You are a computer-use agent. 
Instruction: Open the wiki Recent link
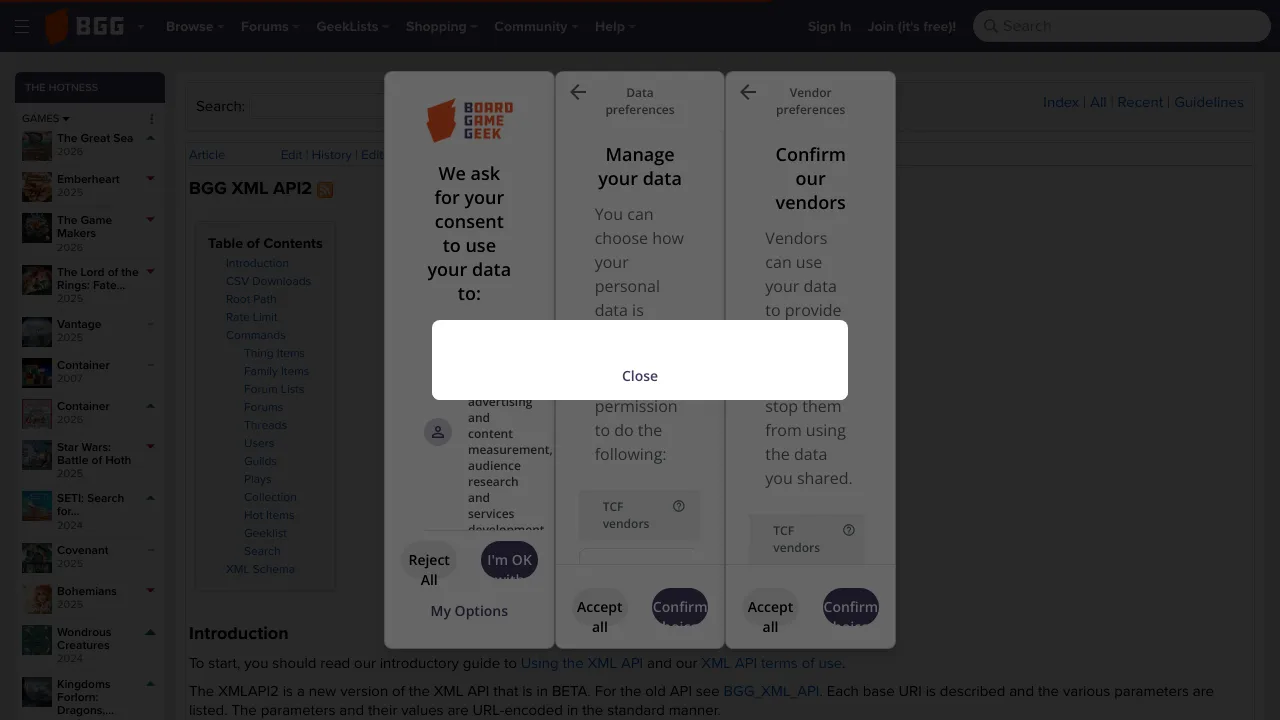pos(1140,102)
